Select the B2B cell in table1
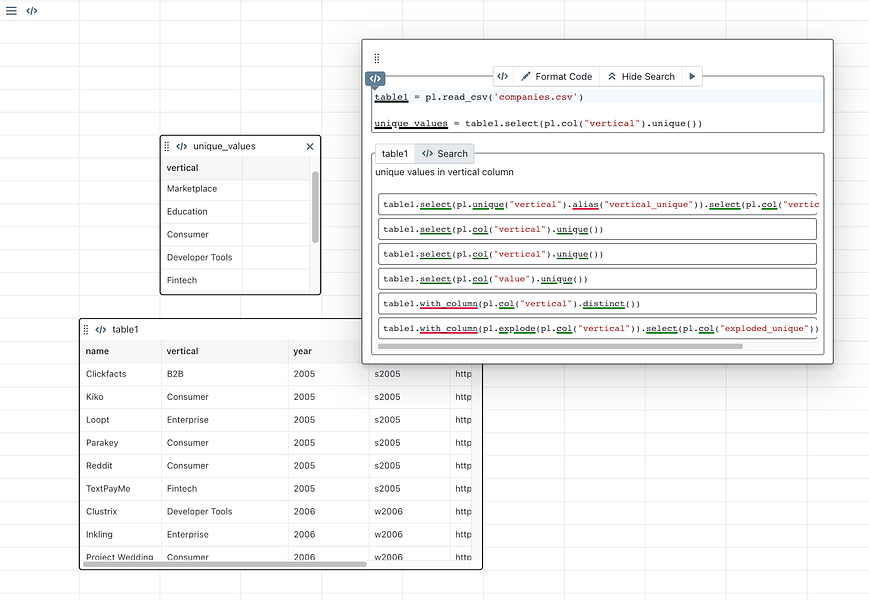This screenshot has width=869, height=600. [x=224, y=374]
